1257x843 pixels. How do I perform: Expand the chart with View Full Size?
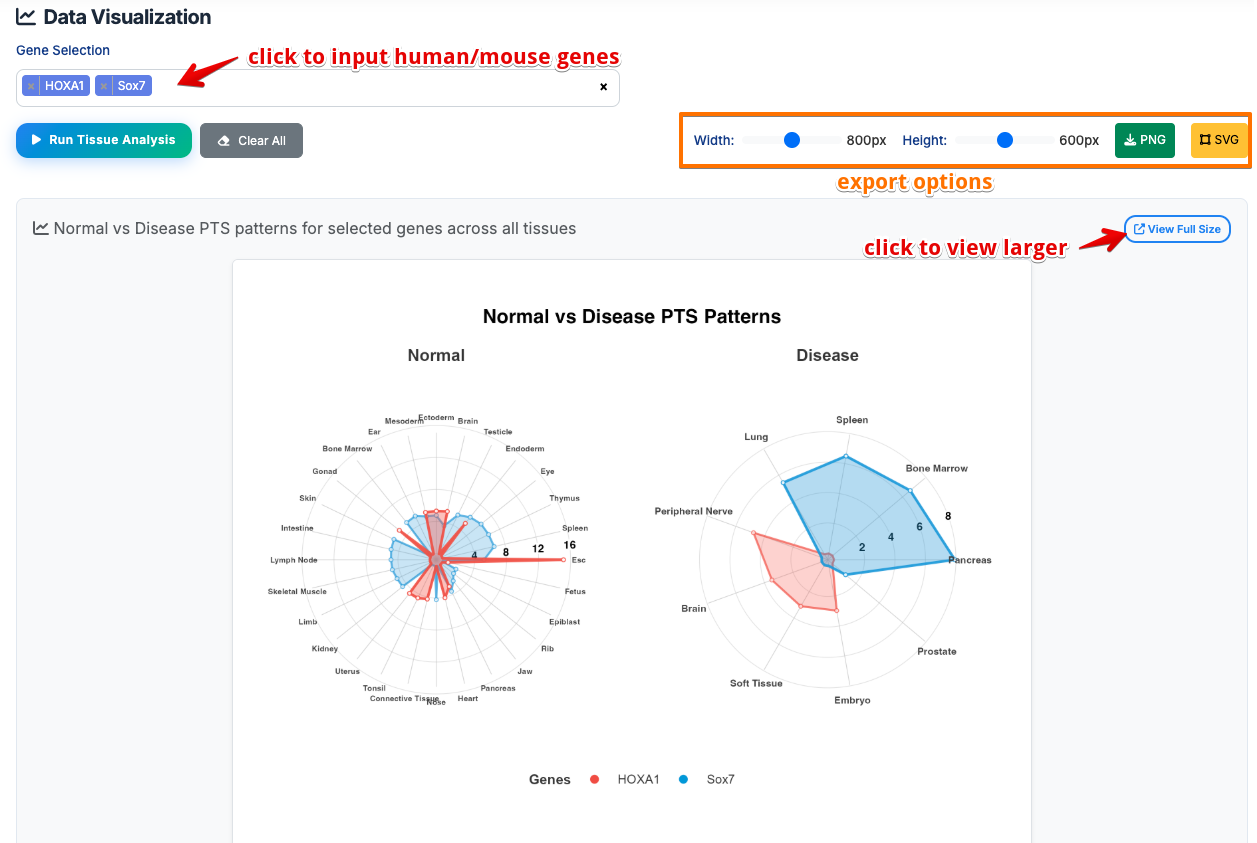(x=1177, y=229)
